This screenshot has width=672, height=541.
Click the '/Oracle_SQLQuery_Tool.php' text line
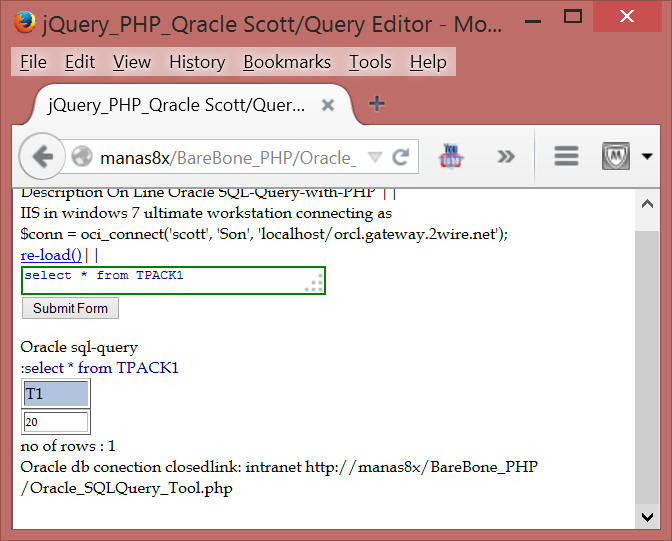coord(127,488)
